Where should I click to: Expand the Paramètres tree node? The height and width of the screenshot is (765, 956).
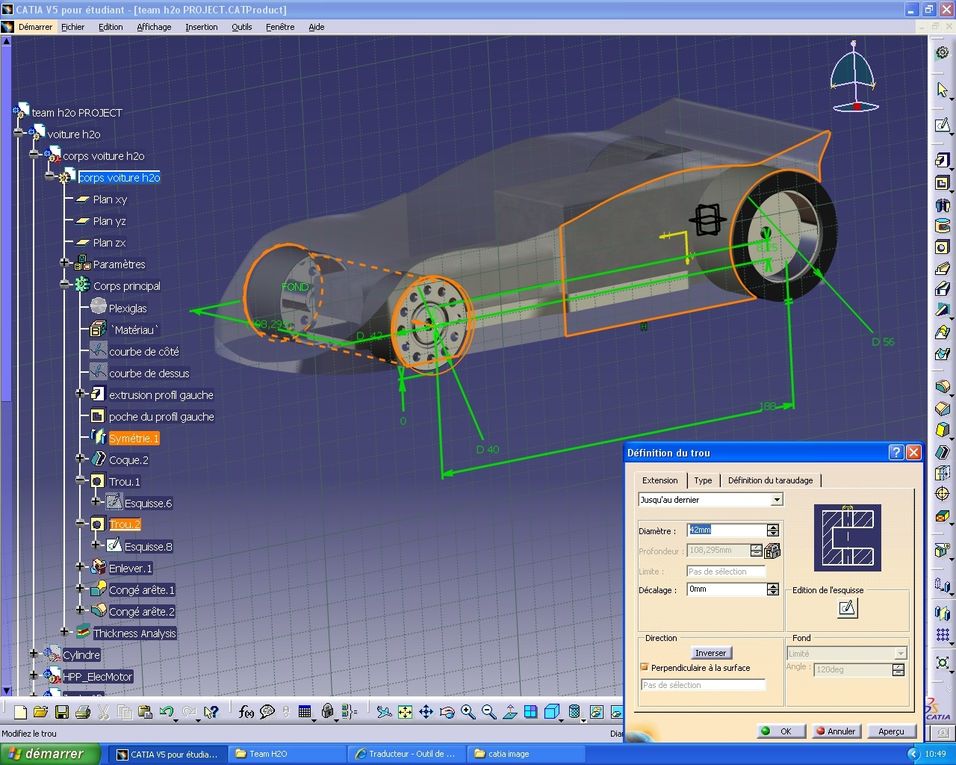pyautogui.click(x=65, y=263)
